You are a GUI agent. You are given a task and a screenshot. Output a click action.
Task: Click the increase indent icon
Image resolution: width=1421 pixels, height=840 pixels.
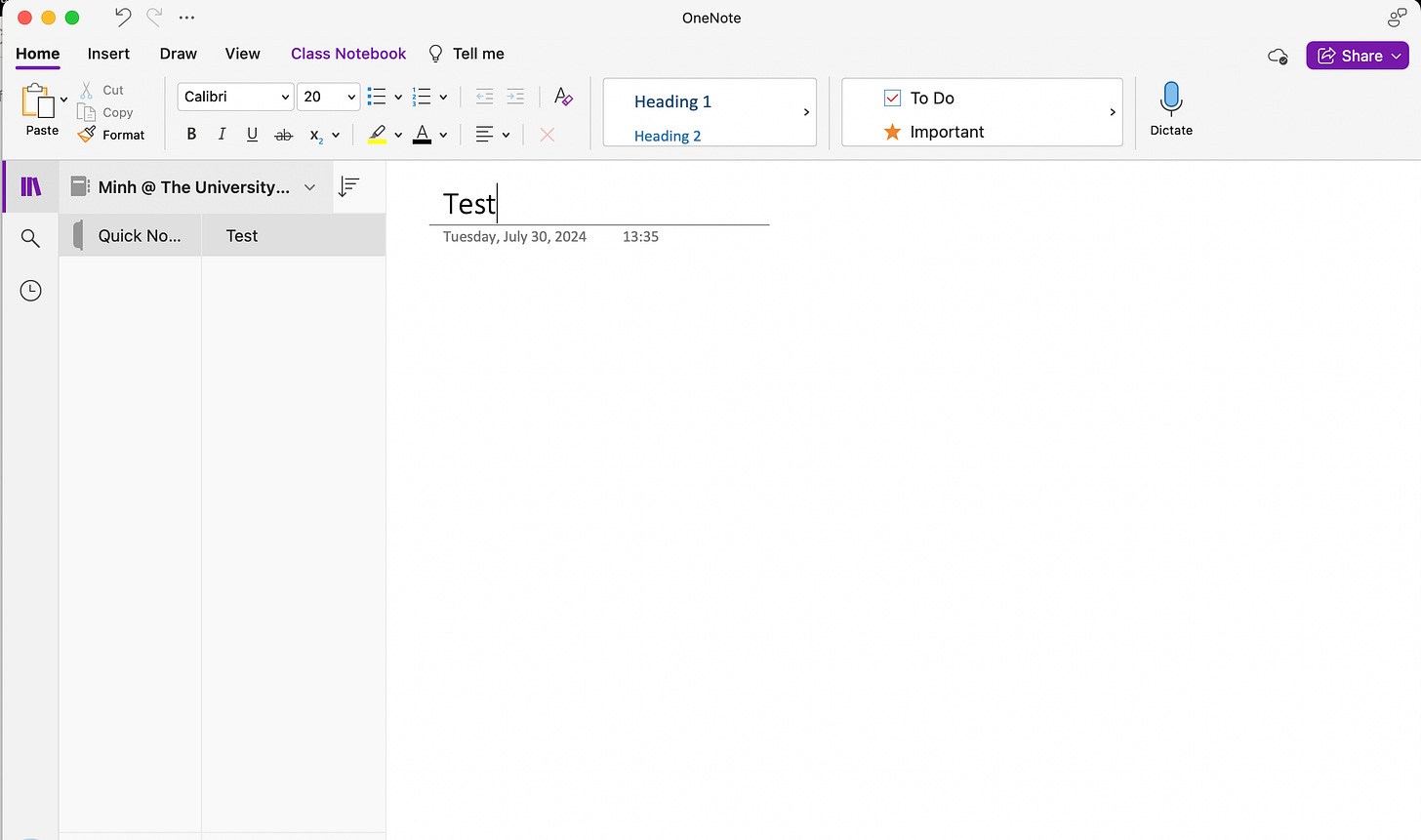click(515, 97)
